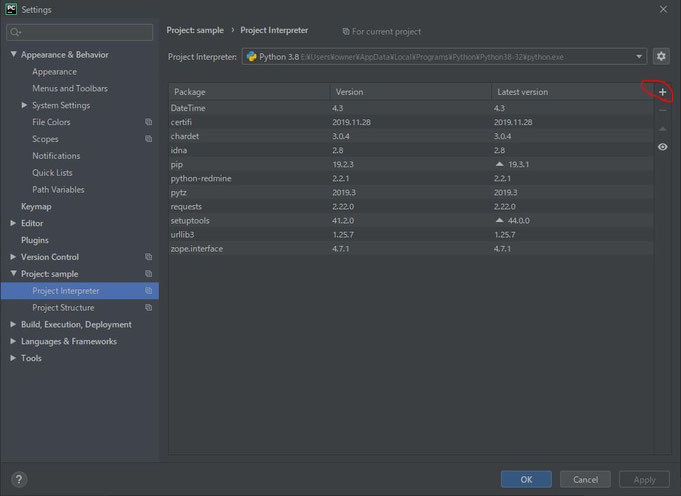Collapse the Project: sample section
The height and width of the screenshot is (496, 681).
[x=13, y=274]
